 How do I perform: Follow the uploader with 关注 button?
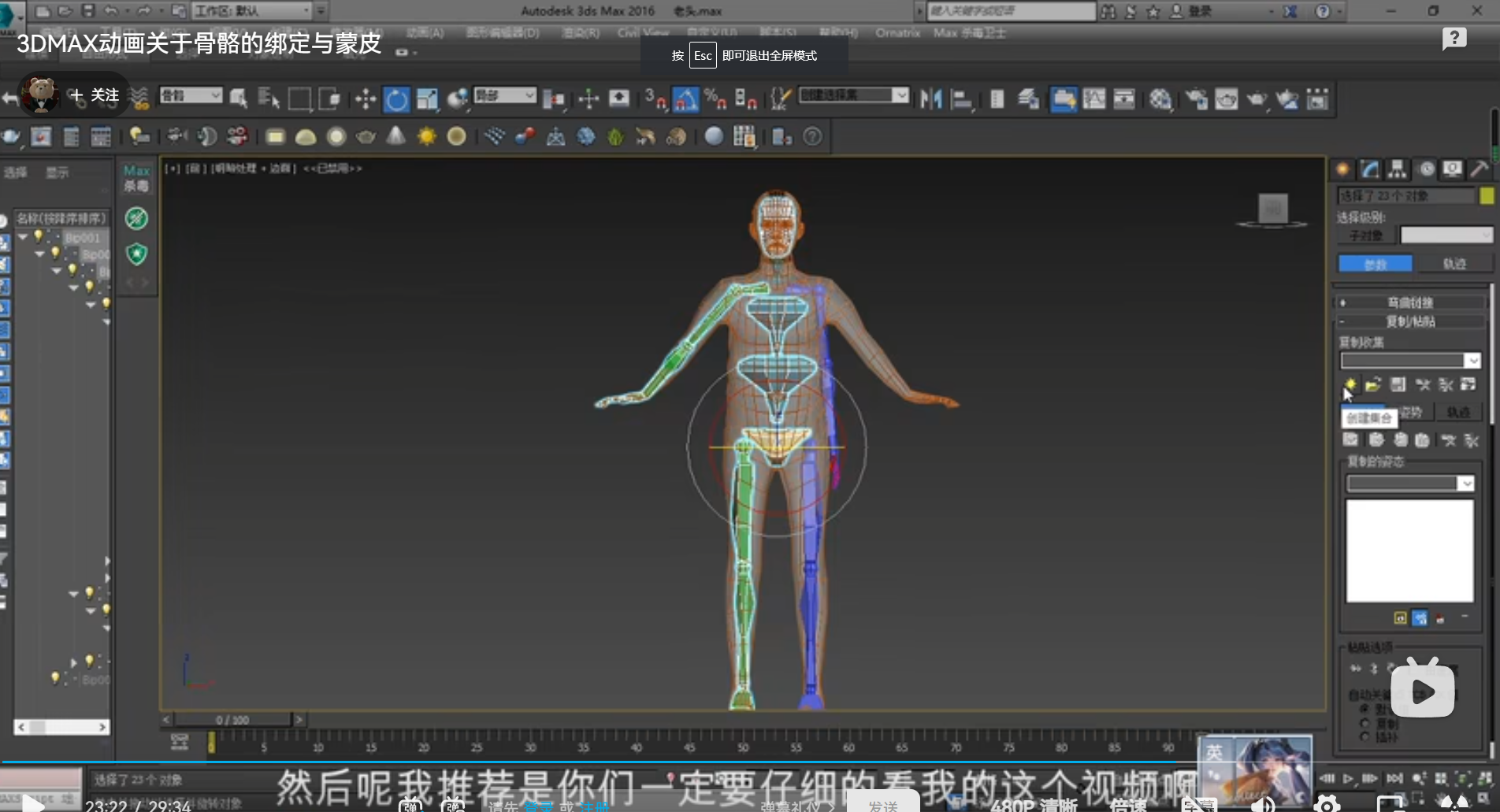click(x=94, y=95)
